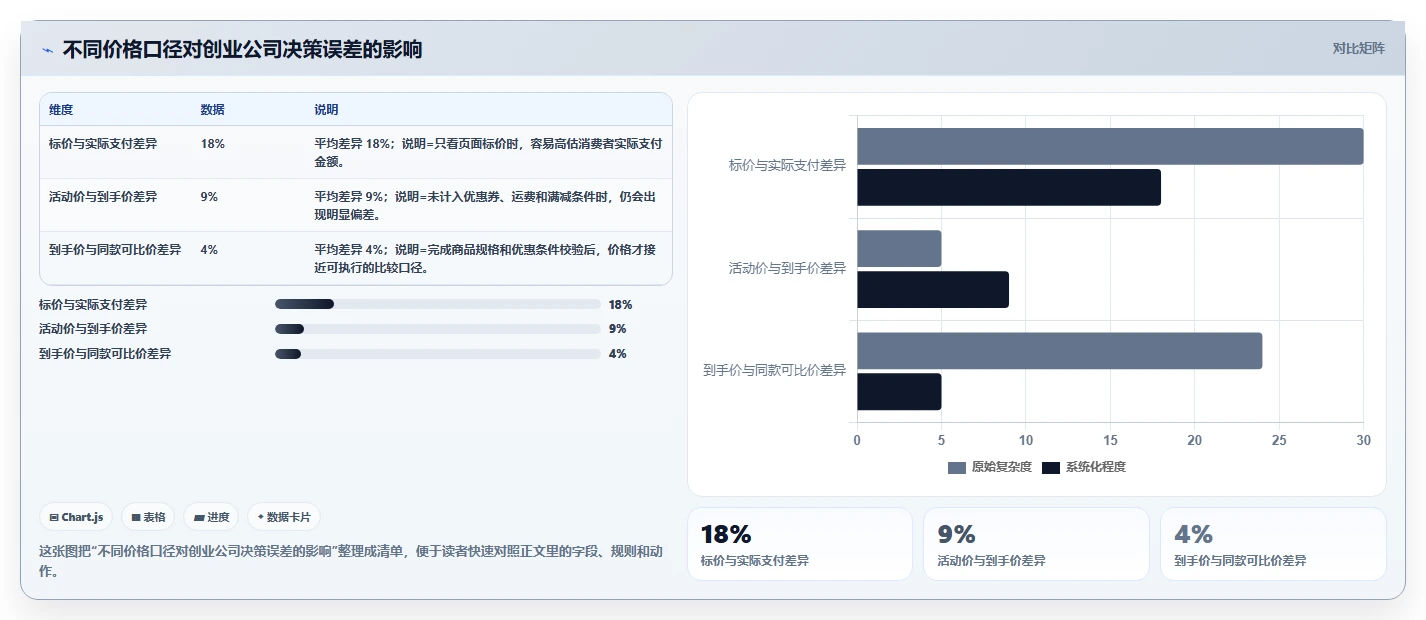
Task: Click progress bar for 到手价与同款可比价差异
Action: coord(438,354)
